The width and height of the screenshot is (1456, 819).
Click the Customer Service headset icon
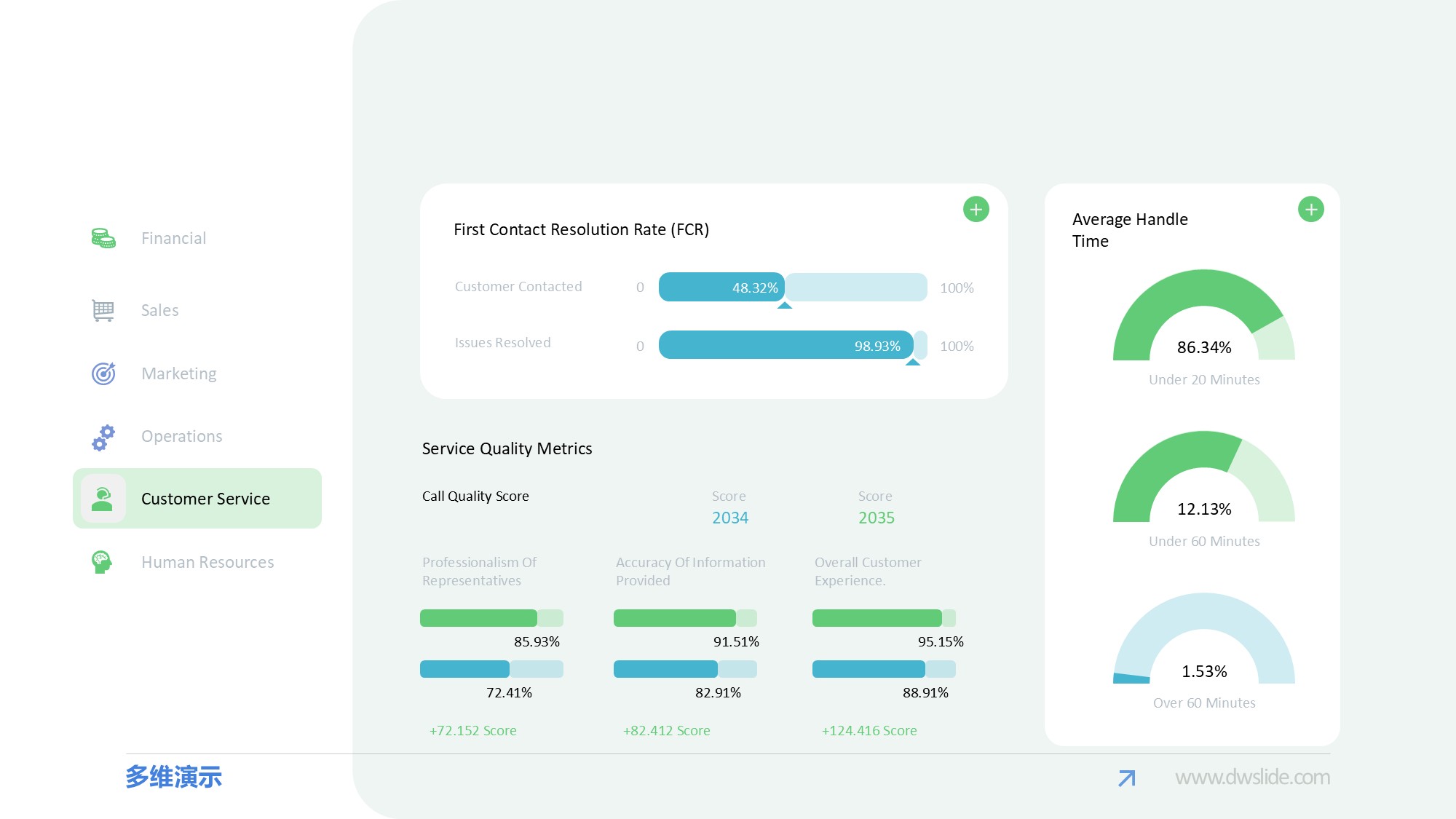tap(103, 499)
